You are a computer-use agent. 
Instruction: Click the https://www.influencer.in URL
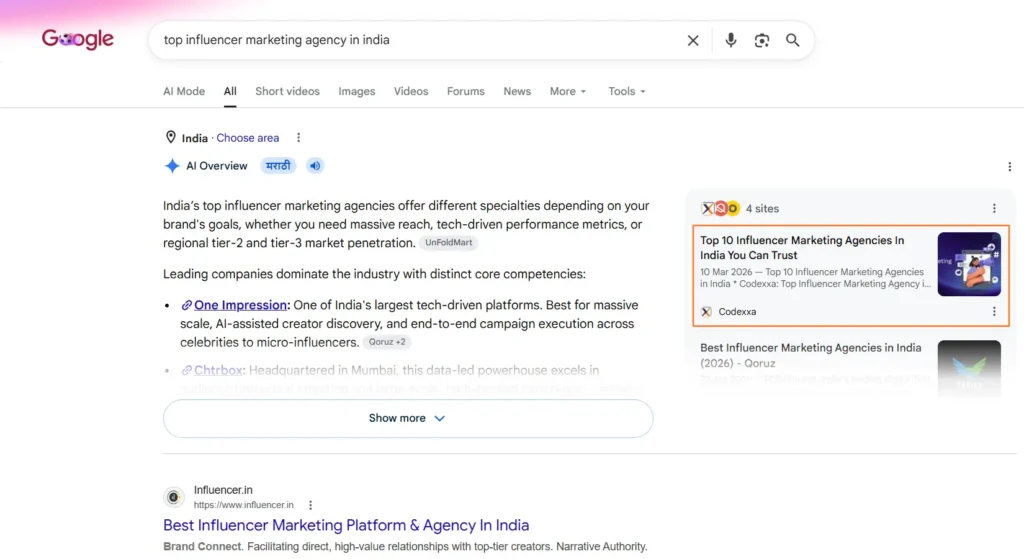coord(244,505)
